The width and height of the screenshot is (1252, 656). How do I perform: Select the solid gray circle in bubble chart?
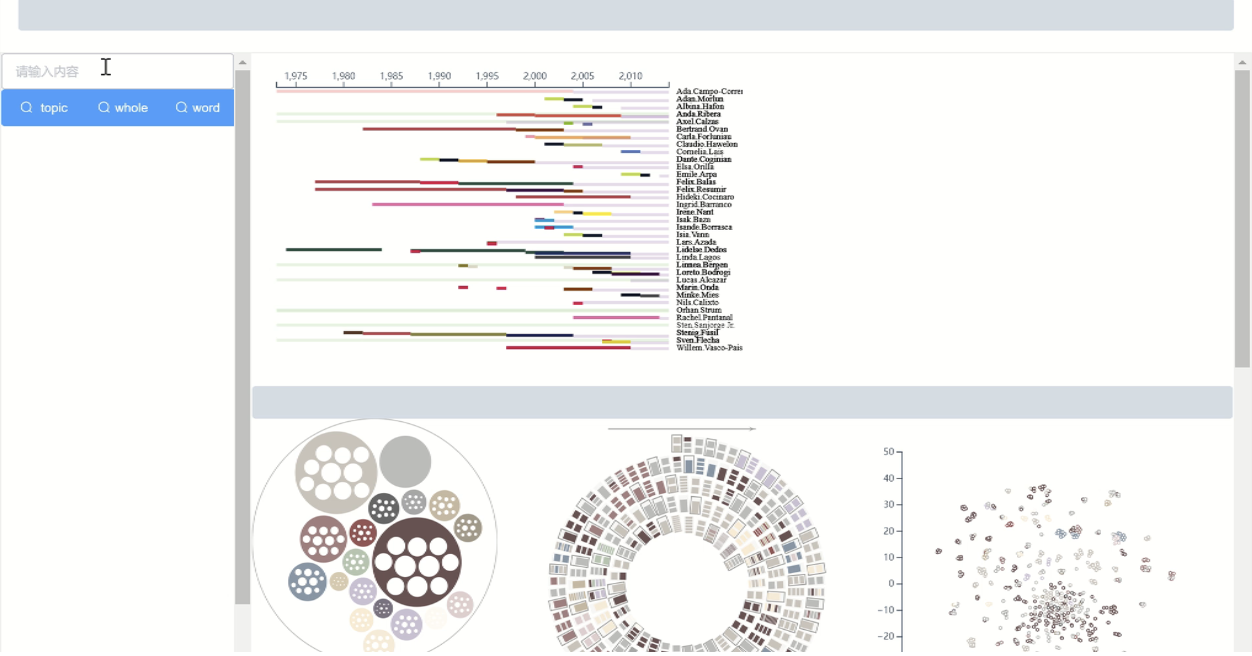pos(405,462)
